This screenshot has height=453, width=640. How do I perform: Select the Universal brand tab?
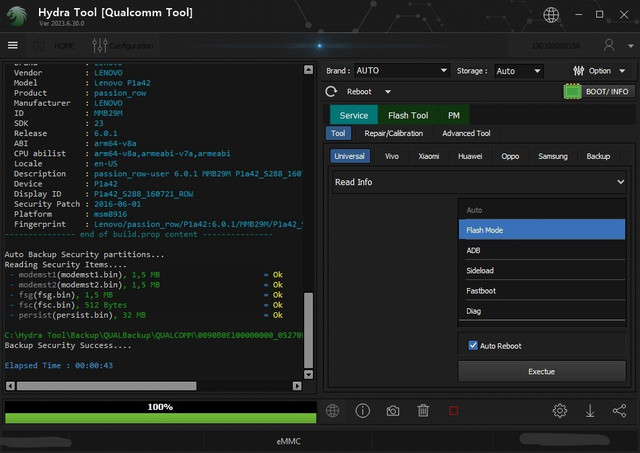pos(349,156)
